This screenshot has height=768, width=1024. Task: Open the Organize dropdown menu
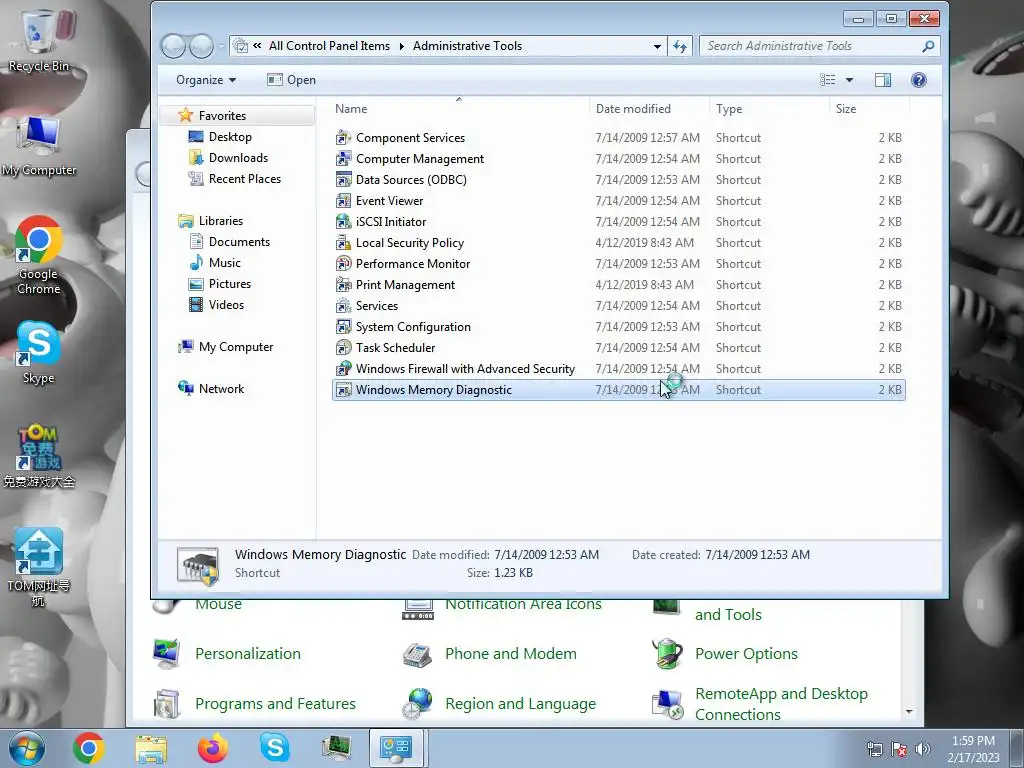(x=206, y=80)
